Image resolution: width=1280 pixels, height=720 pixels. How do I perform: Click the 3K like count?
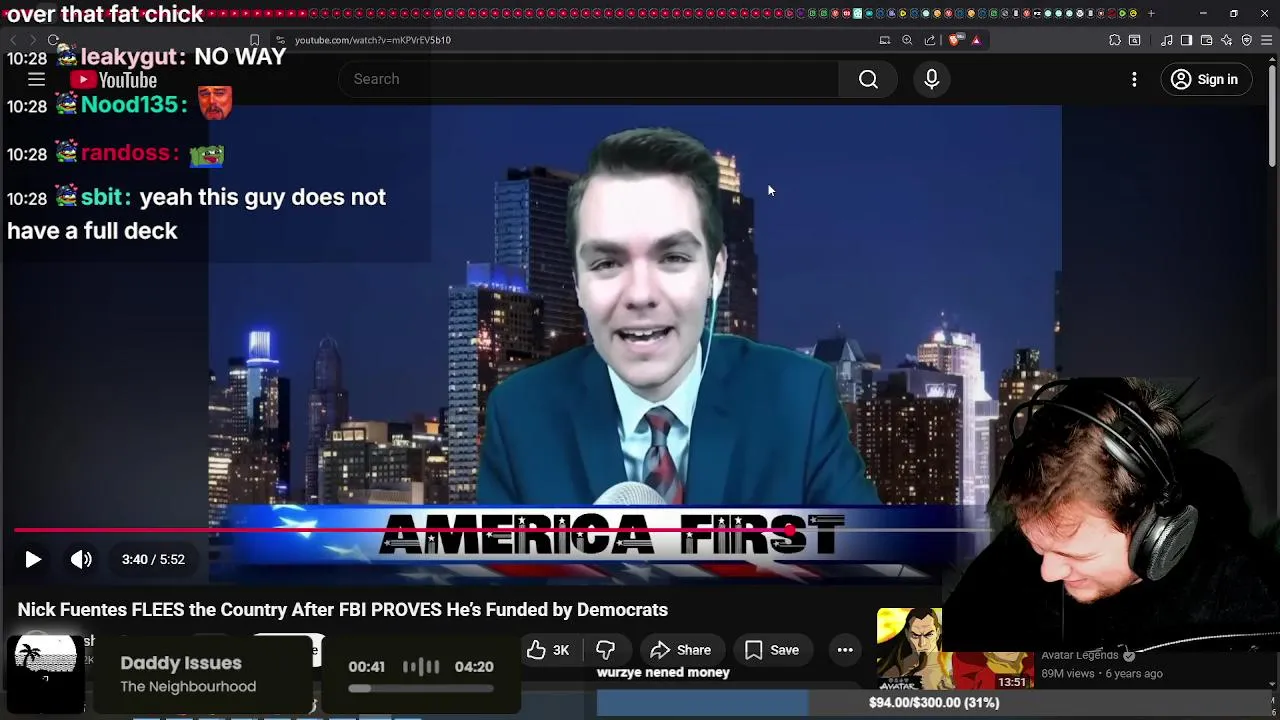[561, 650]
